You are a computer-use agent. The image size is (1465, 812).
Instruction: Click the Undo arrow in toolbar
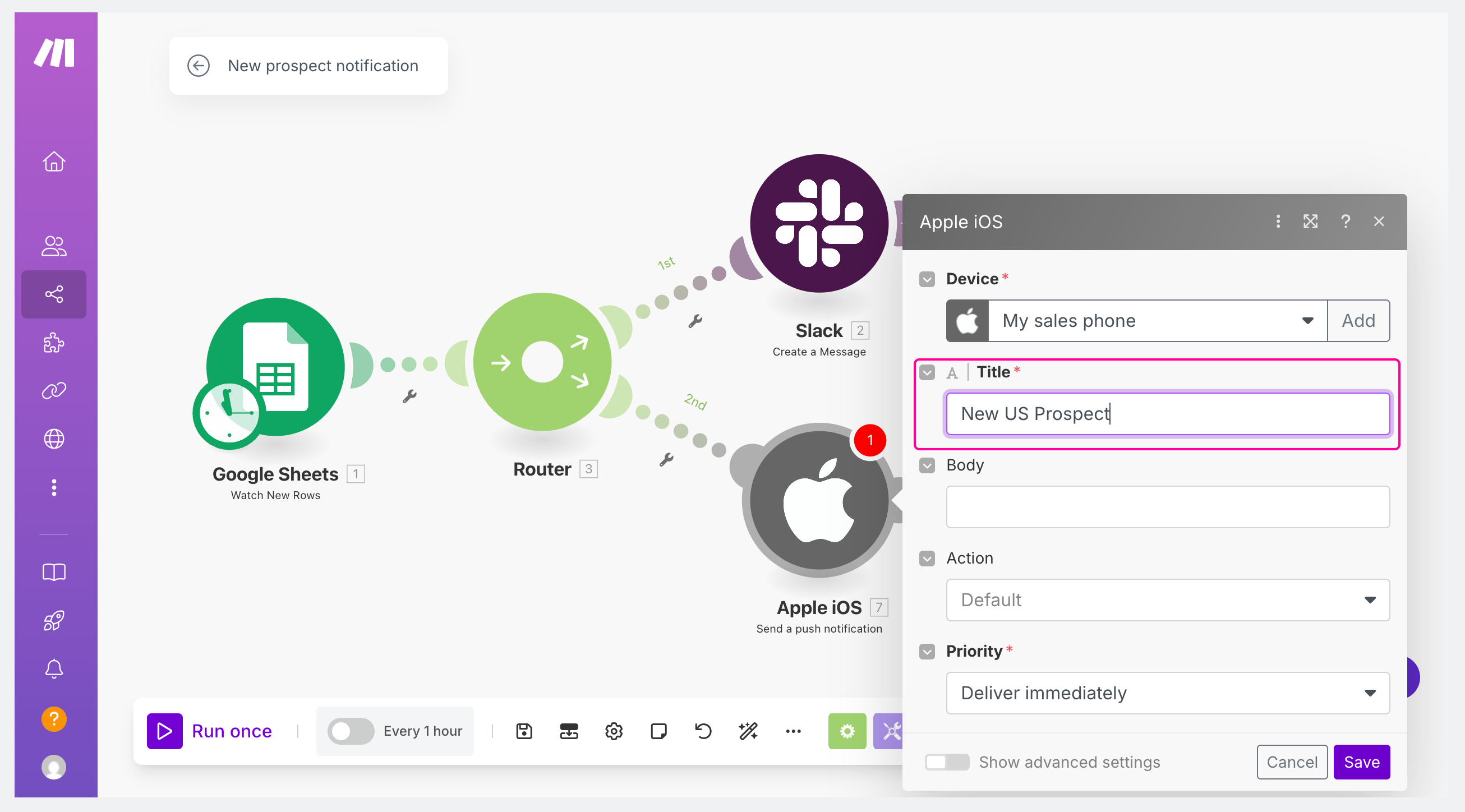click(703, 731)
